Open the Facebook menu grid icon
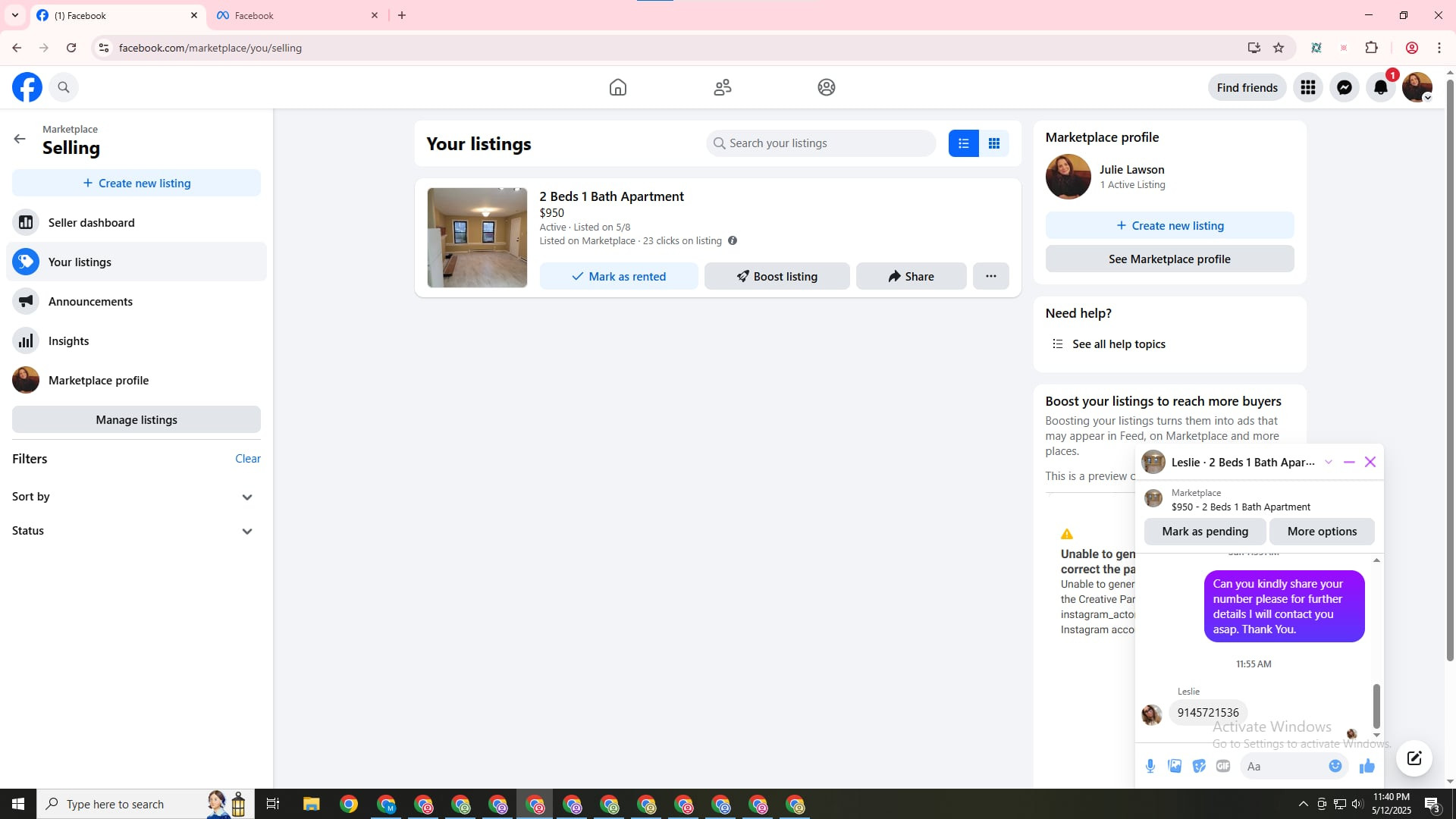The image size is (1456, 819). [1308, 87]
